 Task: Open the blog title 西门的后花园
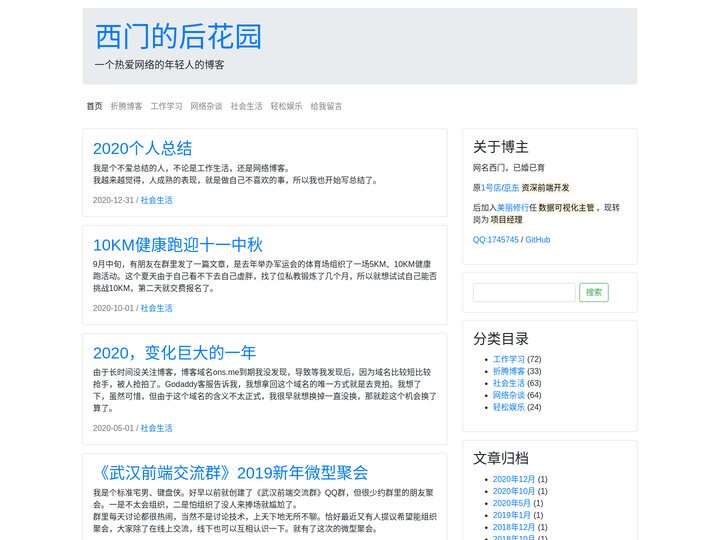178,37
